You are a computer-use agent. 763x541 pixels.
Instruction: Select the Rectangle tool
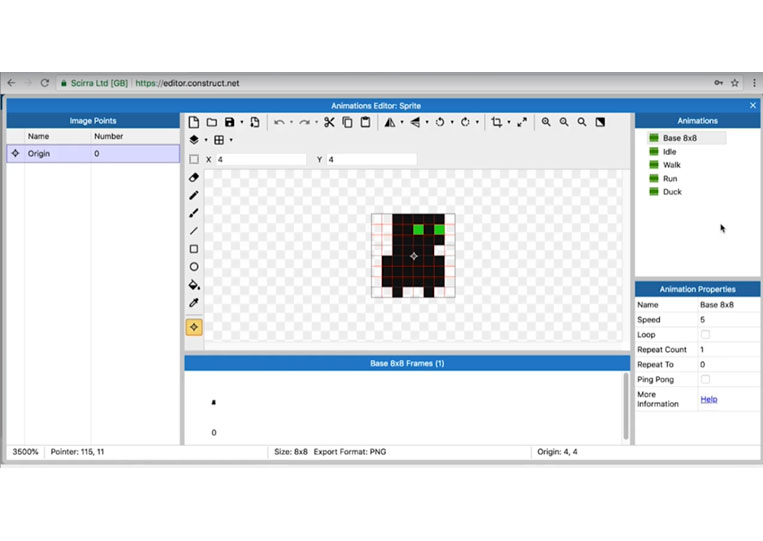[x=194, y=249]
